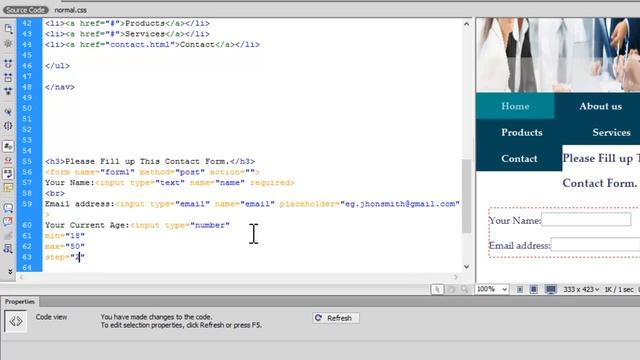
Task: Open the normal.css related file
Action: tap(71, 10)
